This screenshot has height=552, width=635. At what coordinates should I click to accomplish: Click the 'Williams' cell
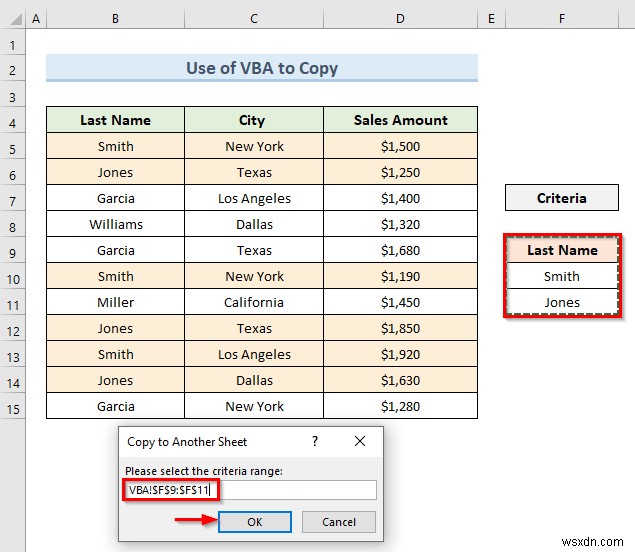tap(115, 224)
